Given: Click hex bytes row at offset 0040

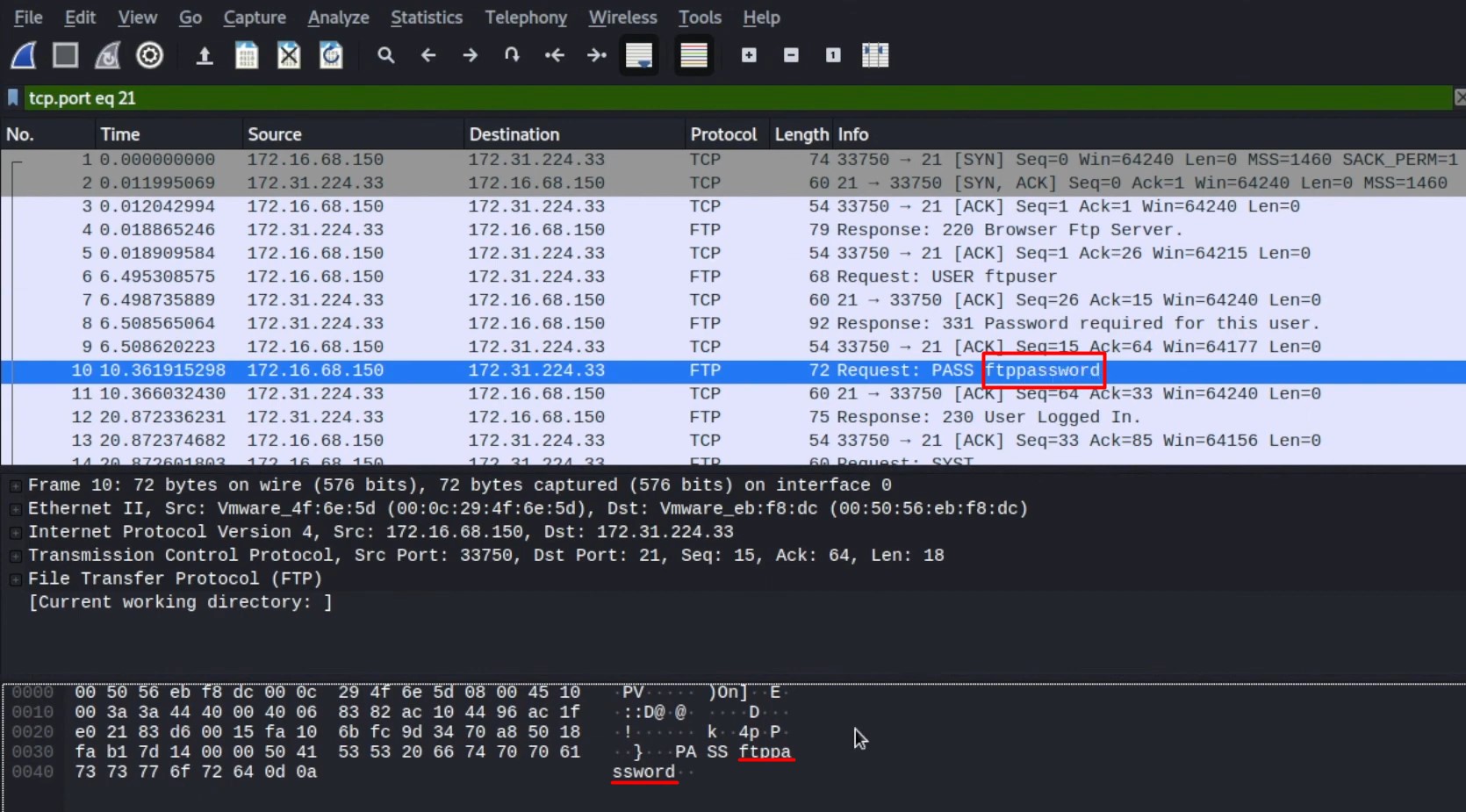Looking at the screenshot, I should point(196,772).
